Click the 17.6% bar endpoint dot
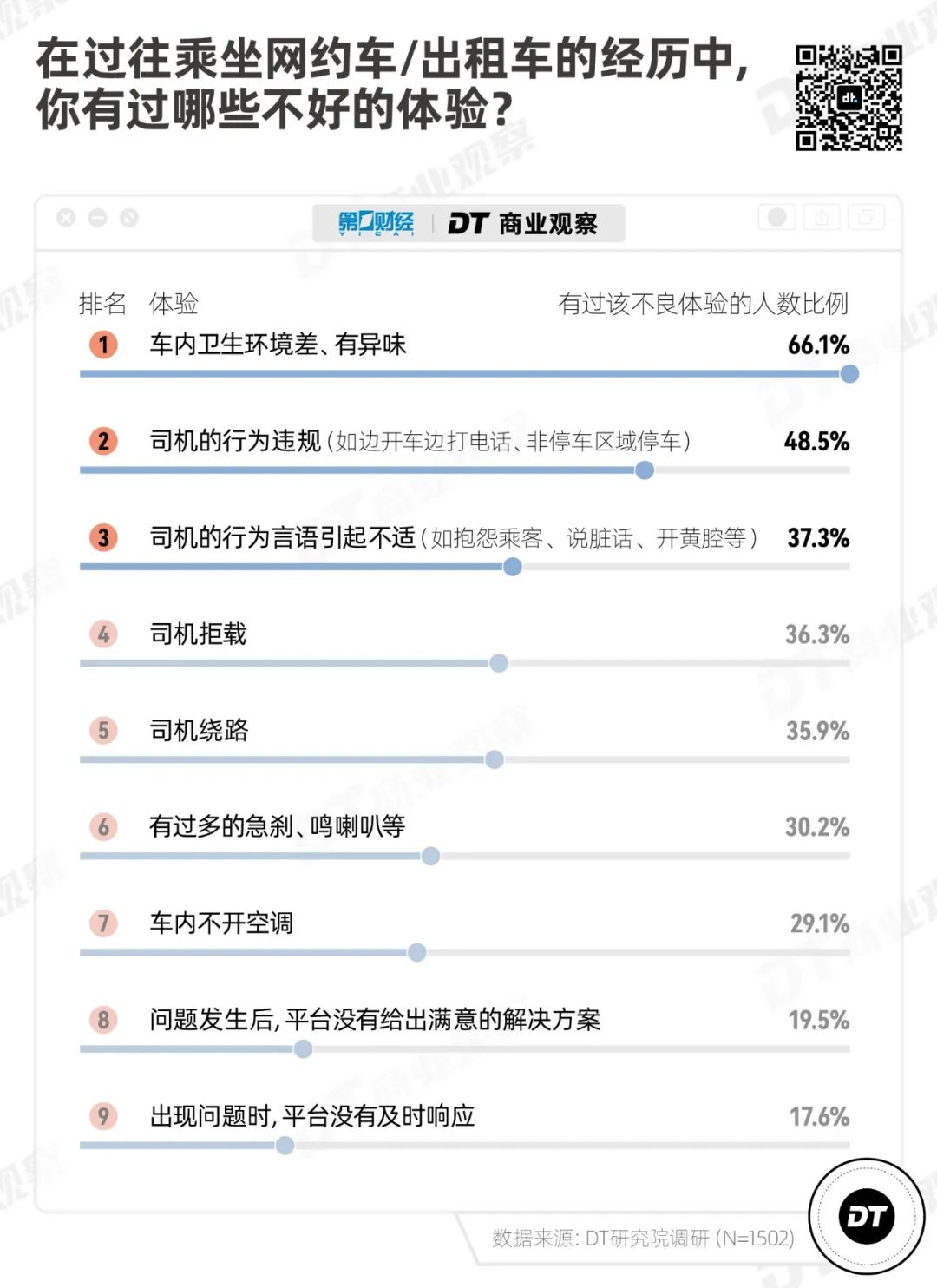The height and width of the screenshot is (1288, 937). click(x=285, y=1146)
